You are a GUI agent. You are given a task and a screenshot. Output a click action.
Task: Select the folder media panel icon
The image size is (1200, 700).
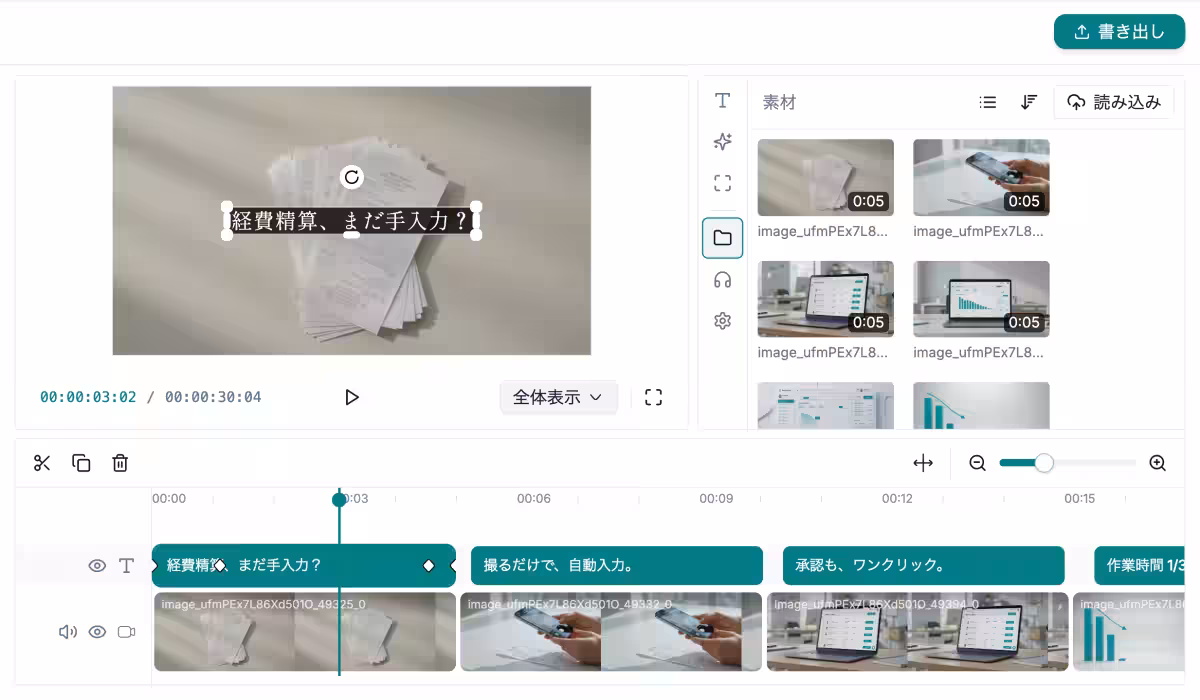point(723,238)
